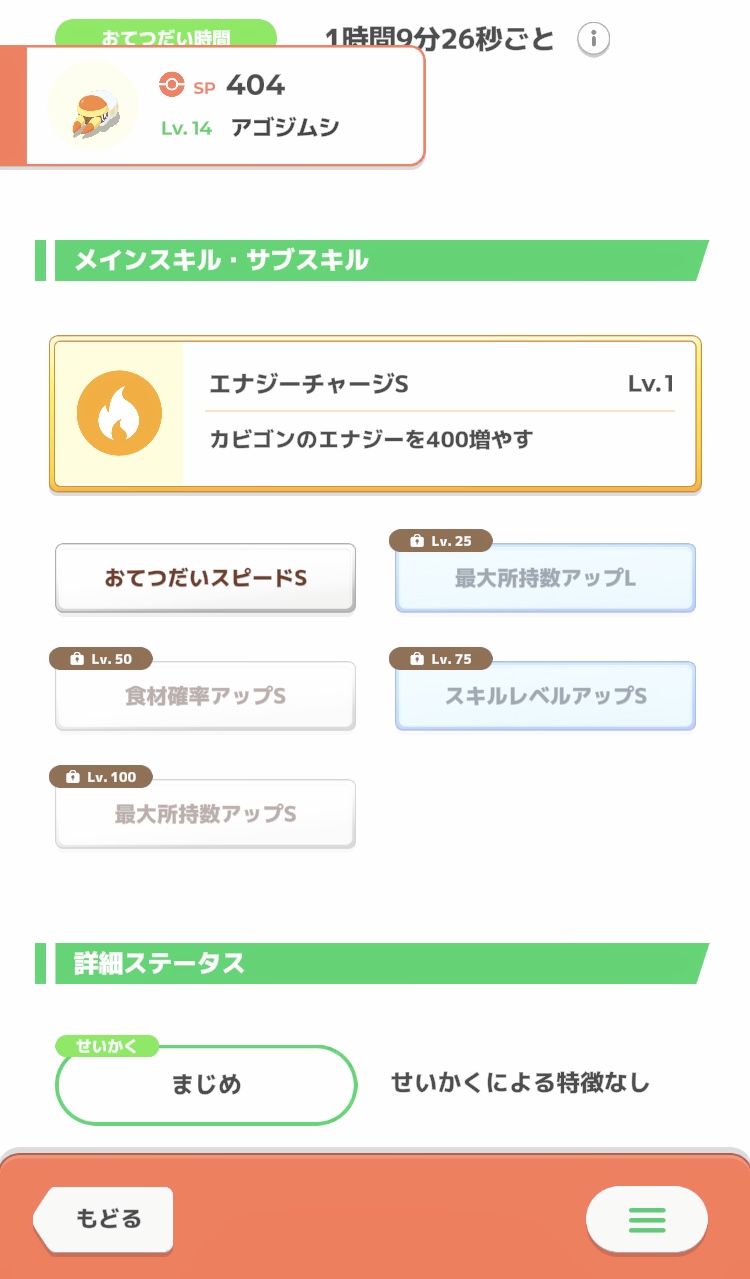Screen dimensions: 750x1279
Task: Tap the info icon beside helping time
Action: point(594,39)
